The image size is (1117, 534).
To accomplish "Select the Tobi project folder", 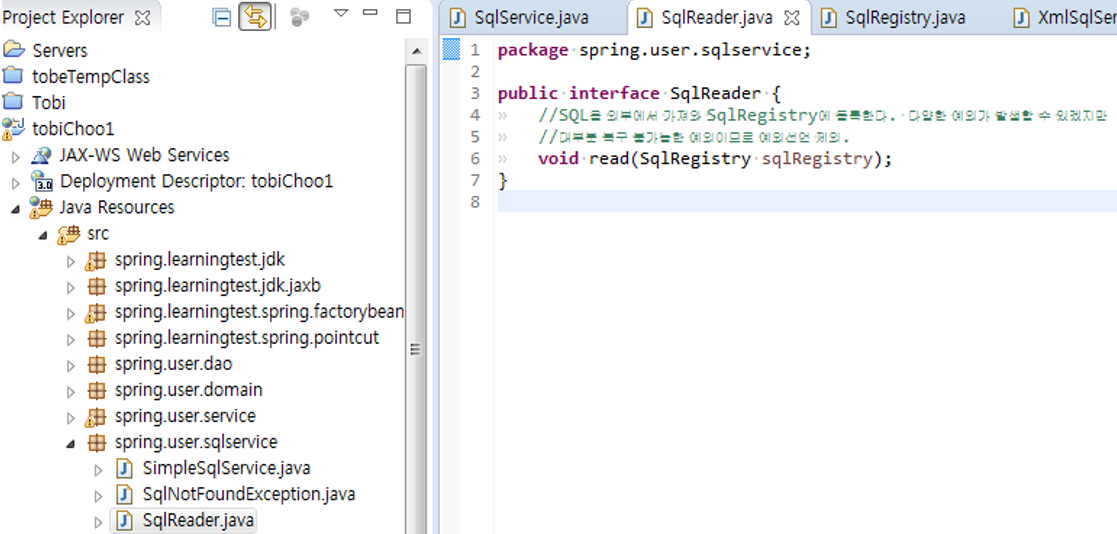I will click(x=48, y=103).
